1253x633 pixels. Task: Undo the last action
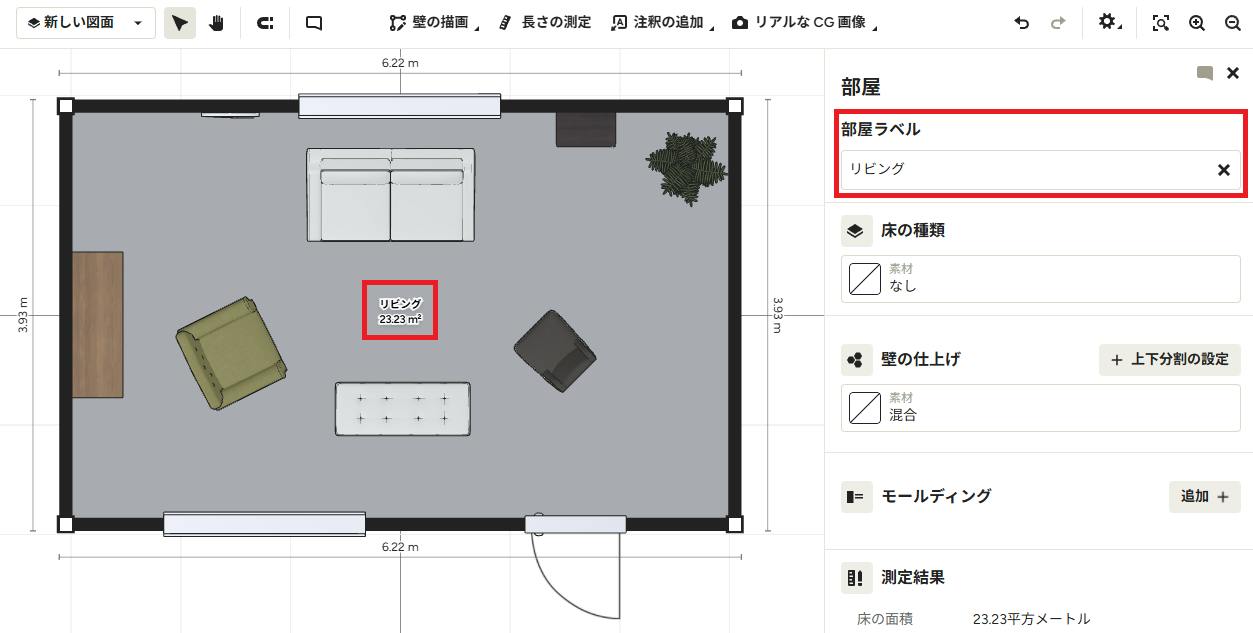point(1021,22)
